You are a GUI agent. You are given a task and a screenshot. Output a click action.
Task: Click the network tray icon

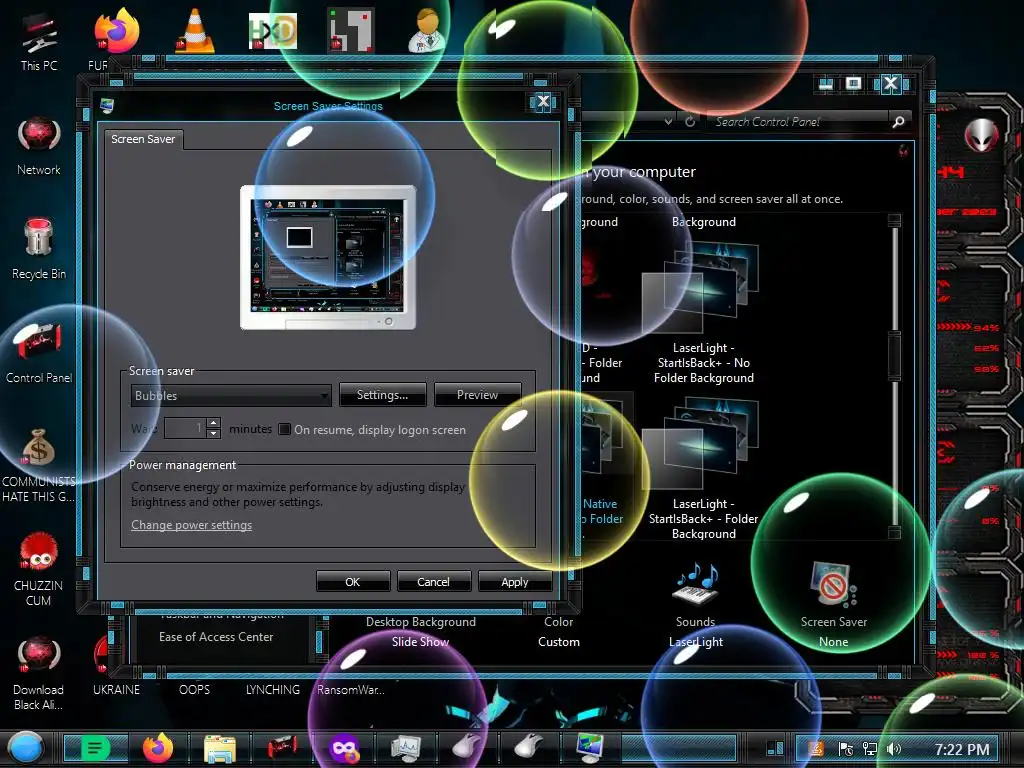(870, 749)
